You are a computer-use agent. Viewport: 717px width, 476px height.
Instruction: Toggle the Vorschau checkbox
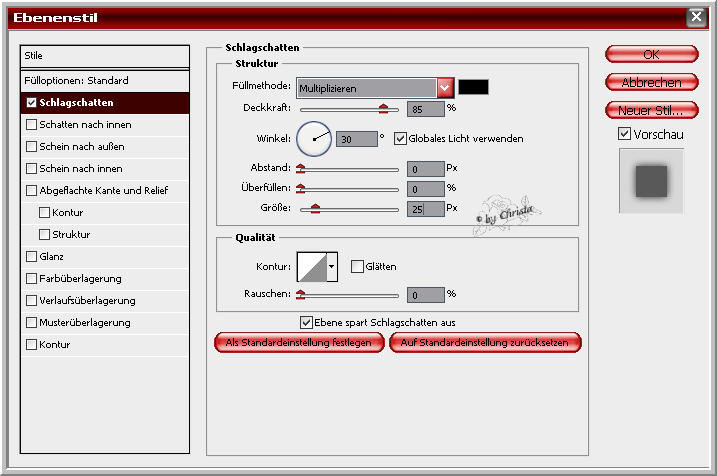(624, 134)
